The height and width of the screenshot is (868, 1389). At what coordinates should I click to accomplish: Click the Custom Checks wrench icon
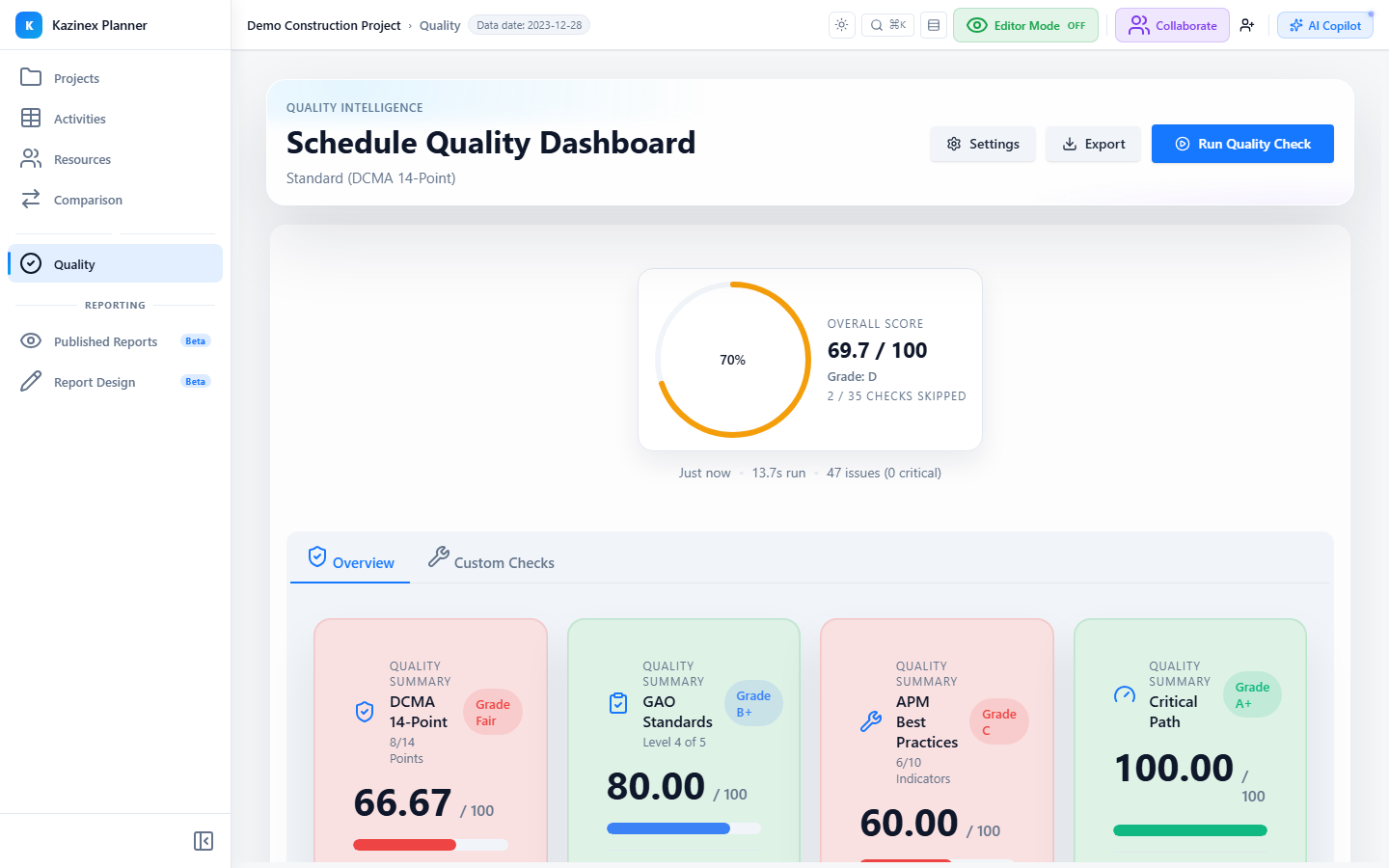click(x=439, y=556)
